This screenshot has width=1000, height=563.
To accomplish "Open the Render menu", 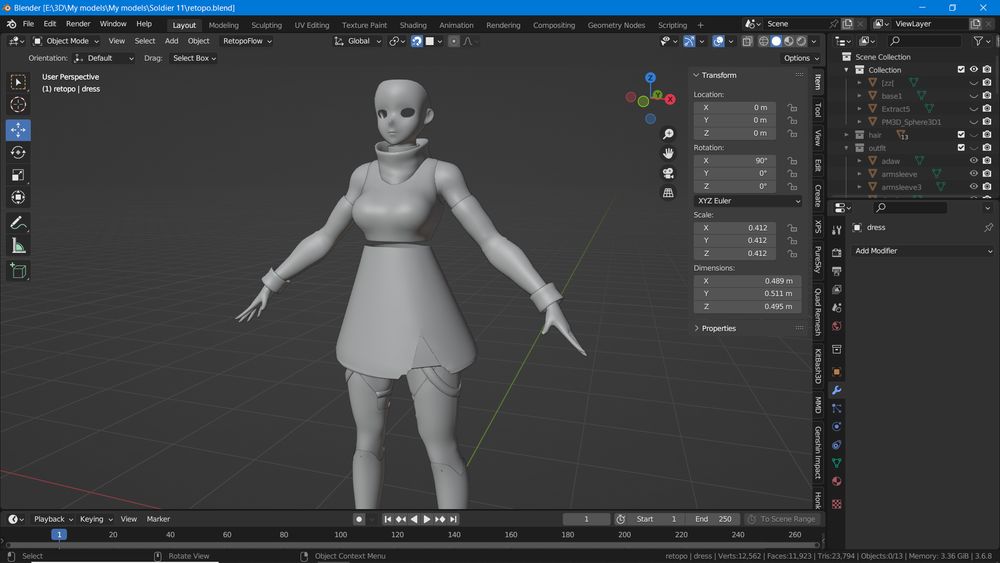I will (78, 23).
